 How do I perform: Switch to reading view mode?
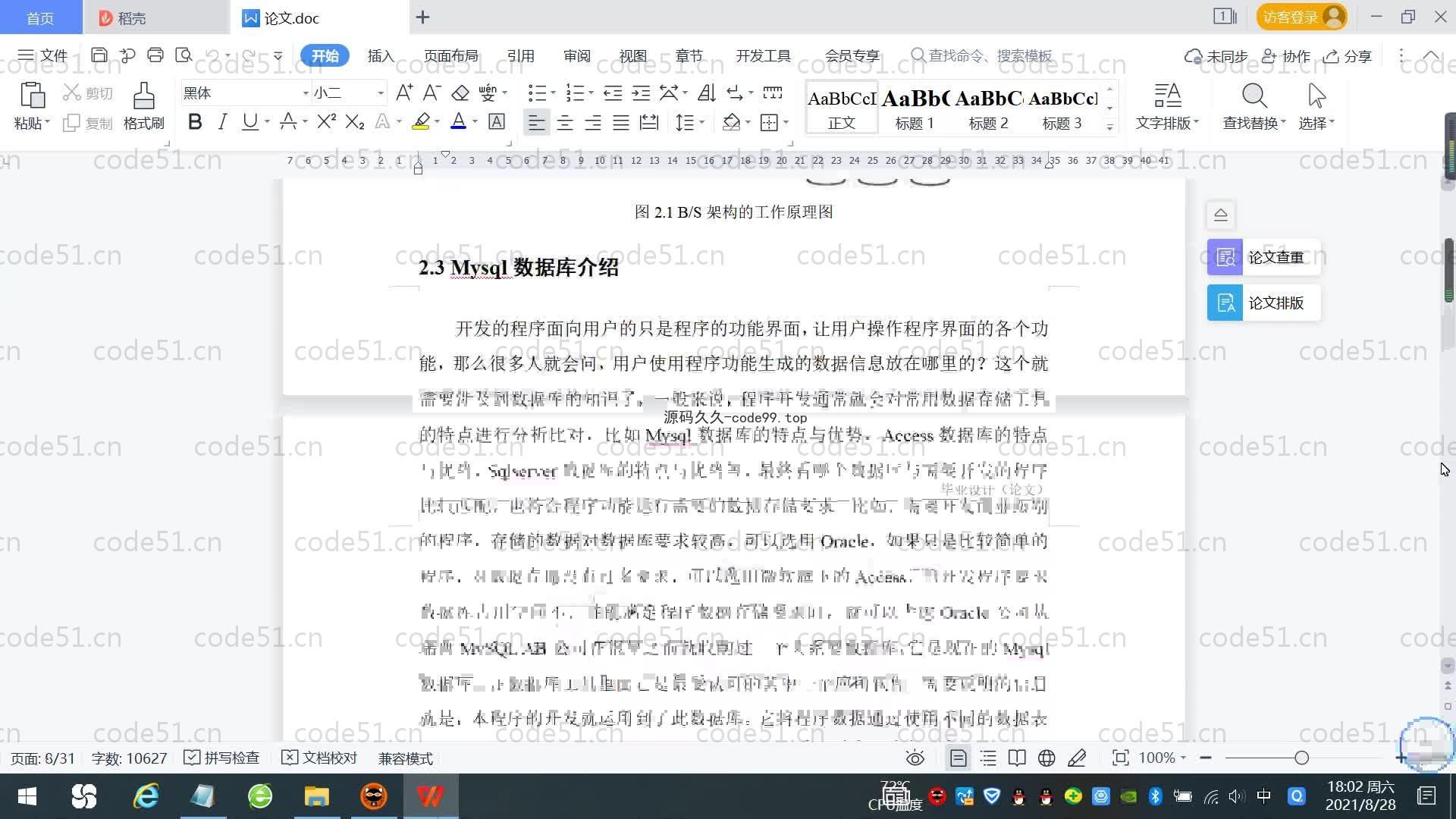[x=1017, y=758]
